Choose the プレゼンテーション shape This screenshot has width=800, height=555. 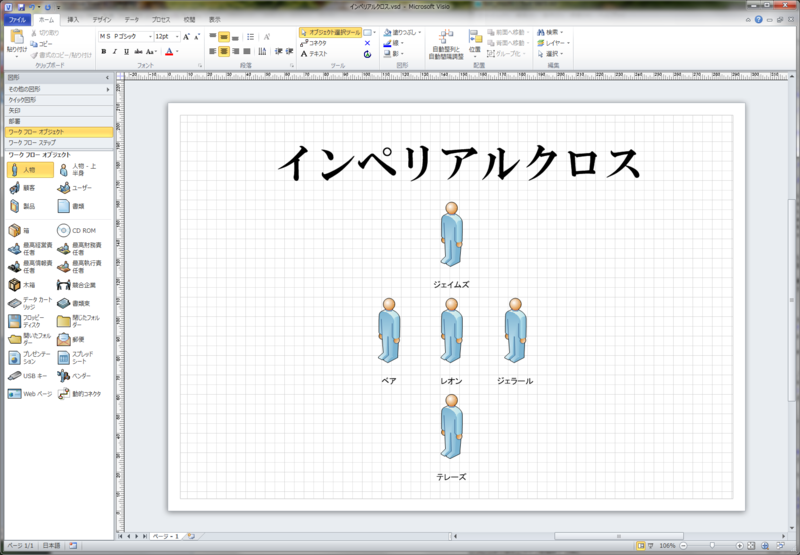pyautogui.click(x=30, y=358)
